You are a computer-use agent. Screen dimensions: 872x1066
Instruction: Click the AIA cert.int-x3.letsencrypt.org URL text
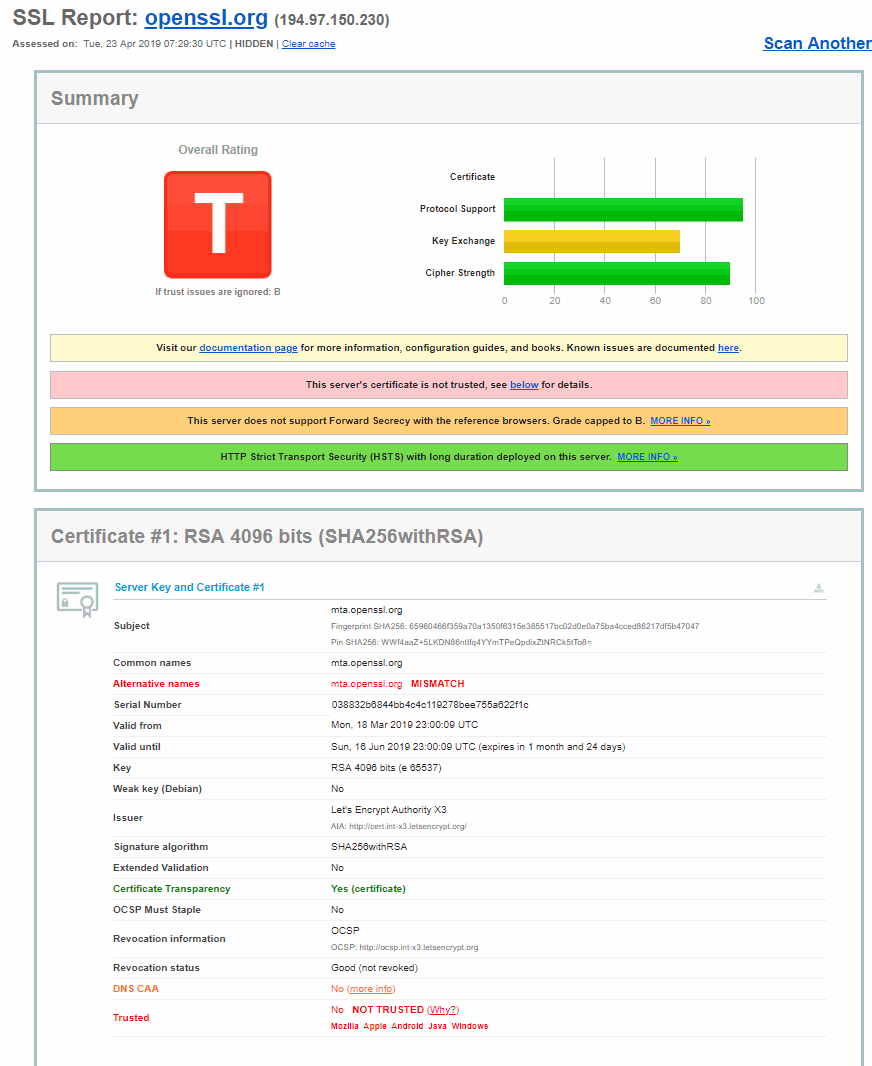coord(408,827)
